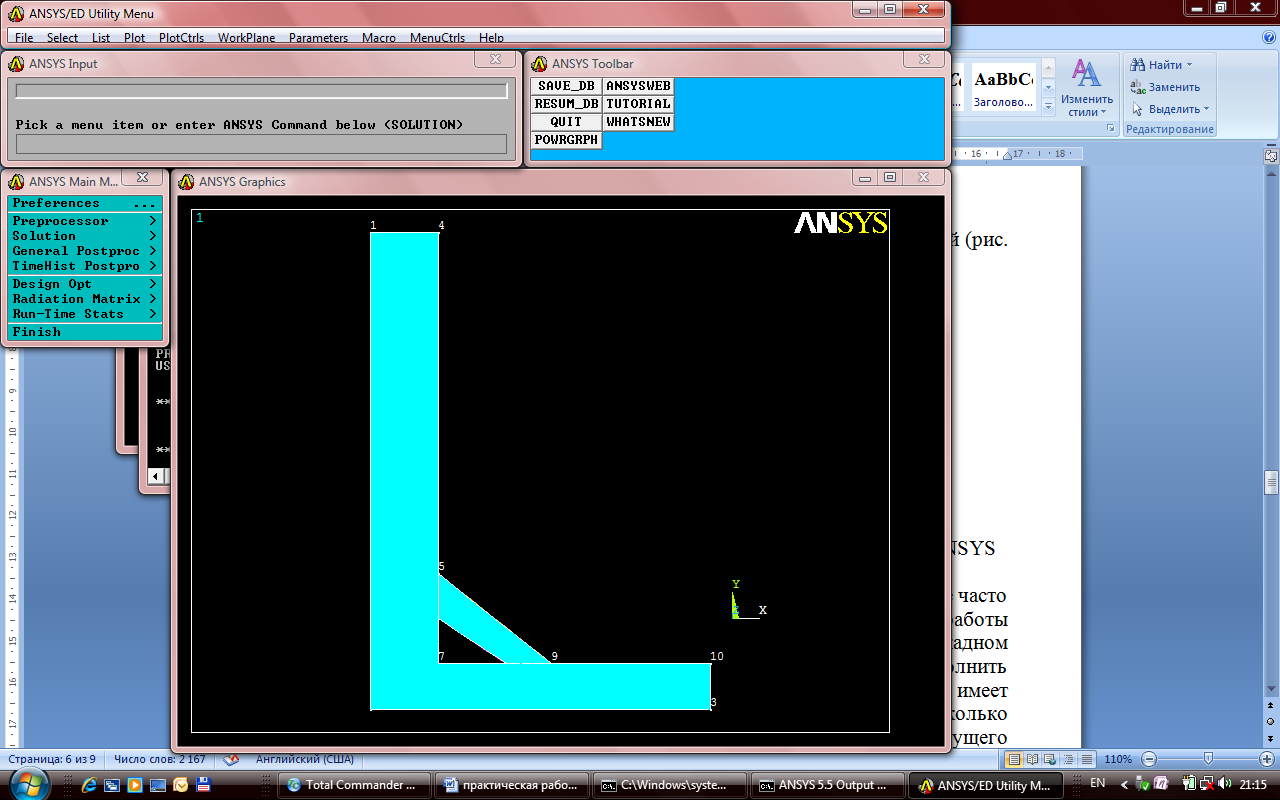Switch to Print Layout view in Word
Screen dimensions: 1280x800
[x=1014, y=759]
